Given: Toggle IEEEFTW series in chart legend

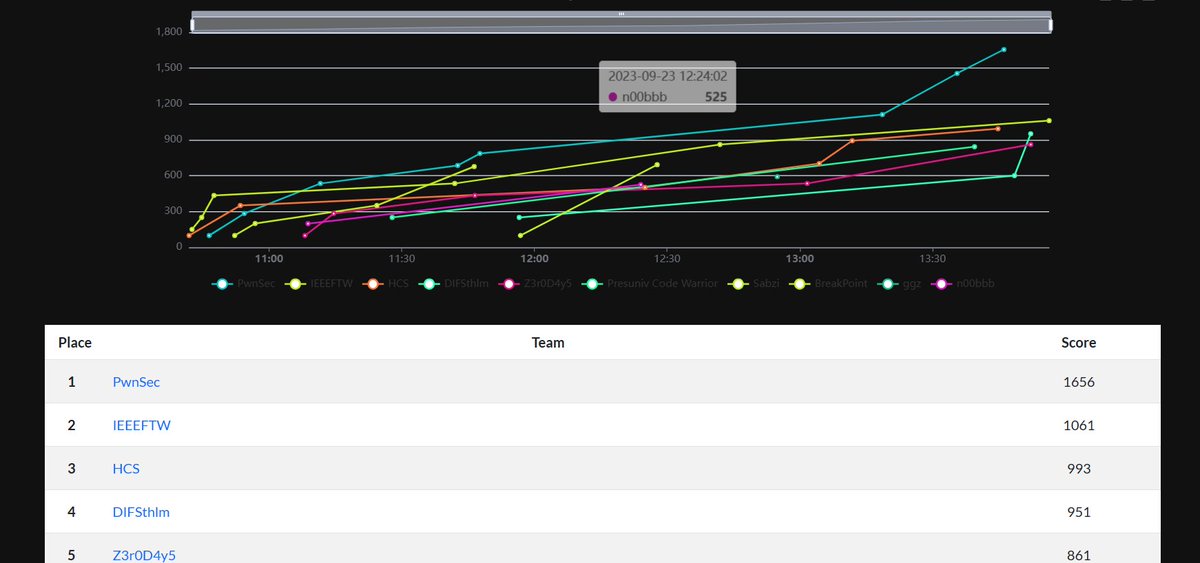Looking at the screenshot, I should 318,284.
